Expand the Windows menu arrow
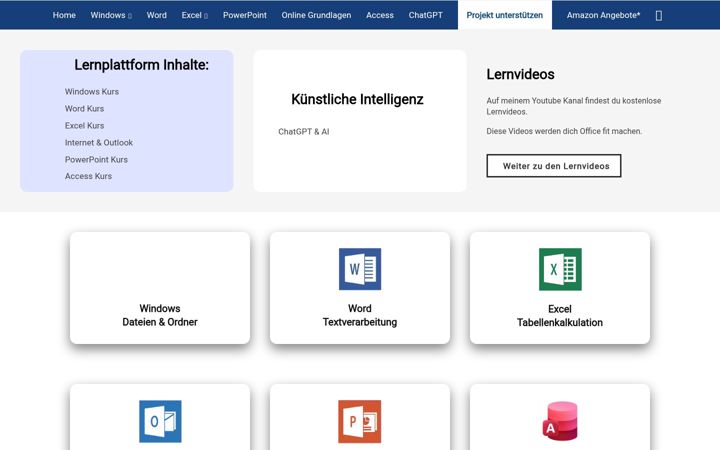Screen dimensions: 720x450 pyautogui.click(x=130, y=16)
